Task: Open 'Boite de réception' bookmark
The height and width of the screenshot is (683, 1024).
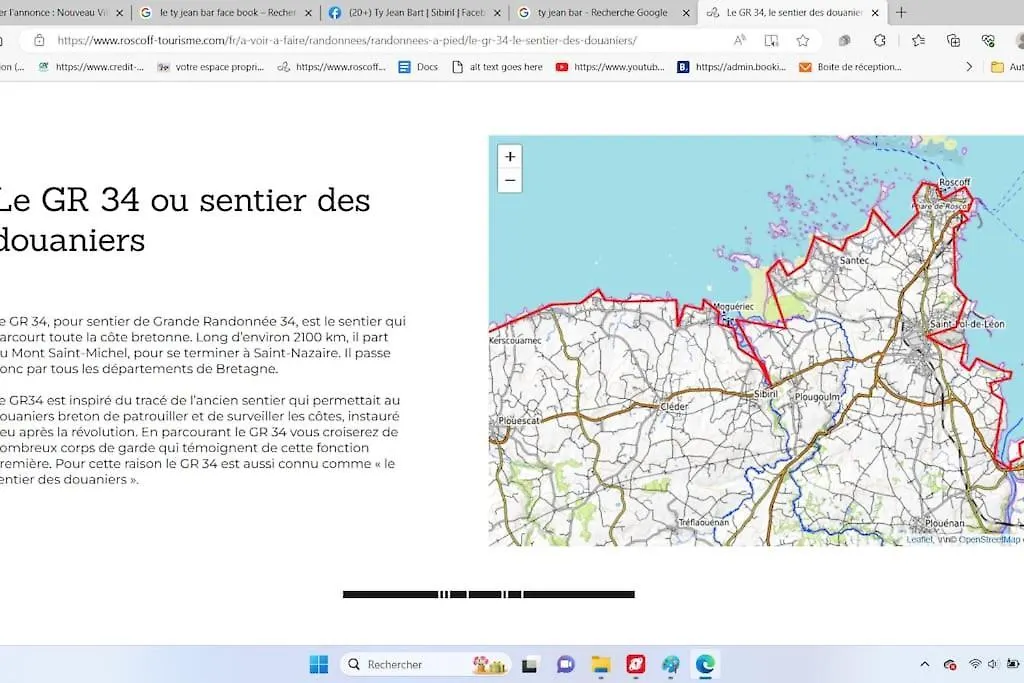Action: tap(851, 67)
